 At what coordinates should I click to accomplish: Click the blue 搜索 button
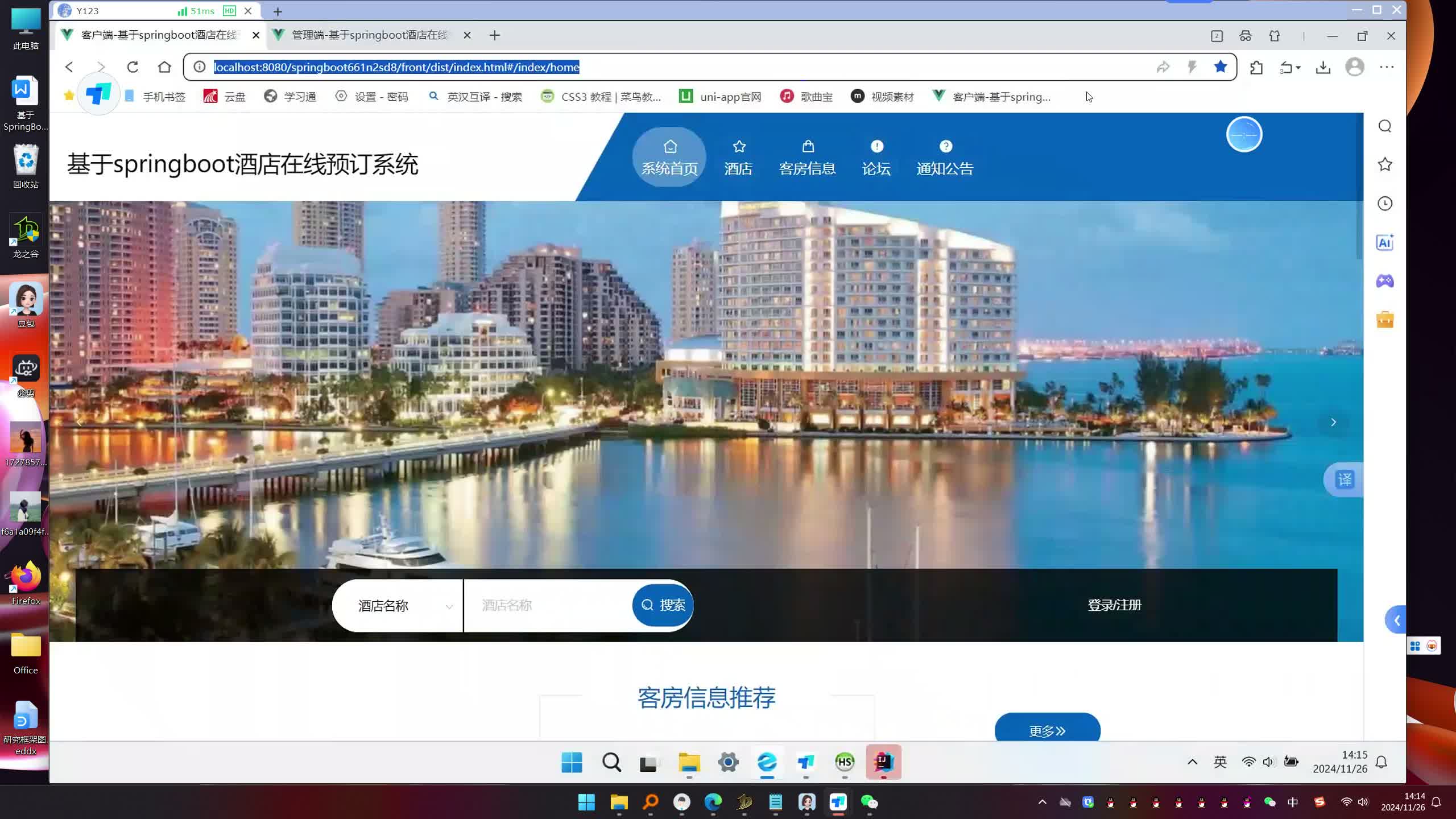point(663,605)
